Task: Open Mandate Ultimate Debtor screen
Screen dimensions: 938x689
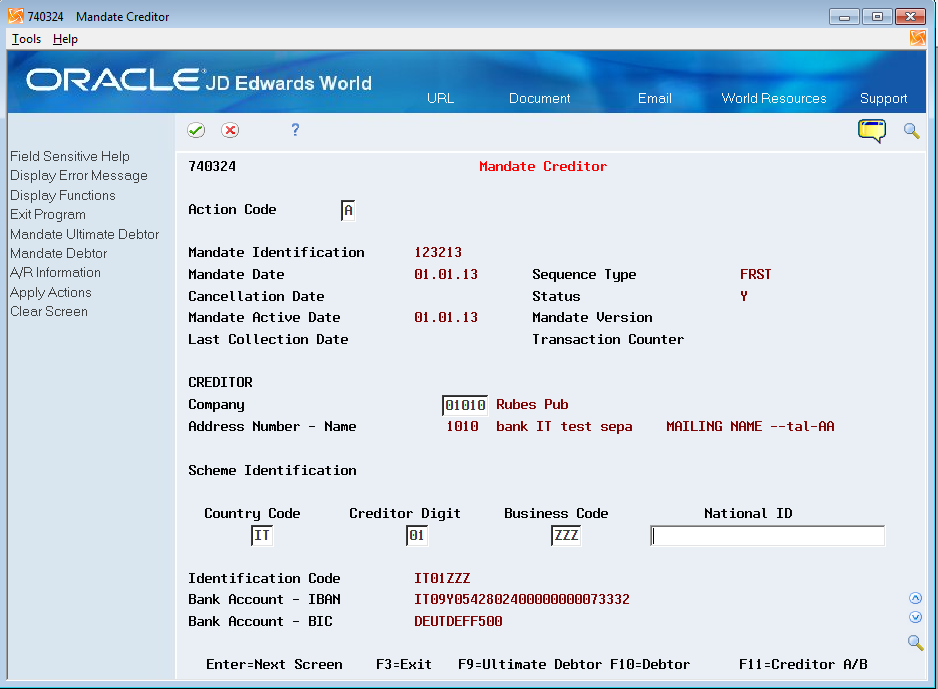Action: coord(85,234)
